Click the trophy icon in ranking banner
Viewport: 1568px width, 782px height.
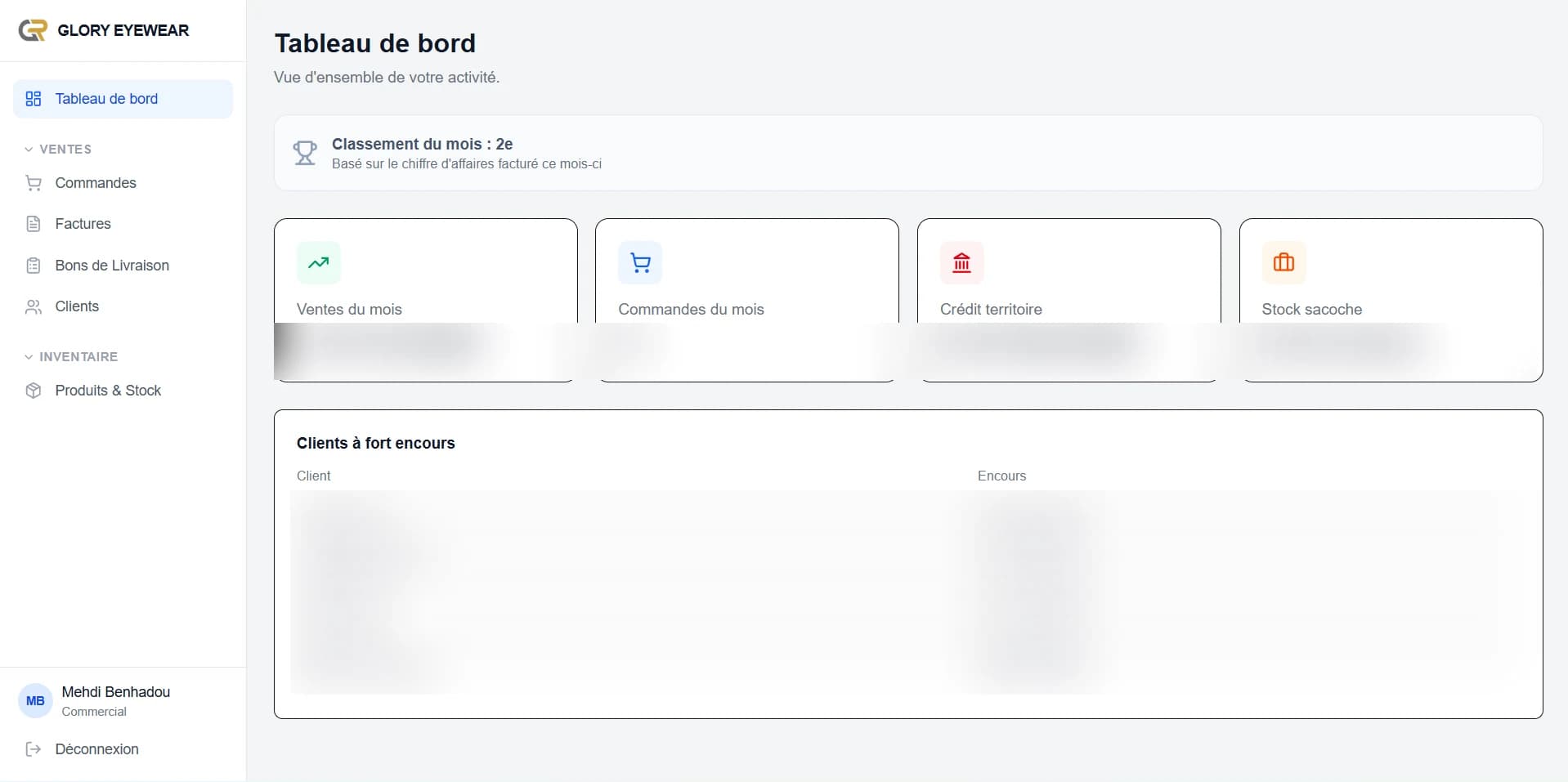tap(305, 153)
